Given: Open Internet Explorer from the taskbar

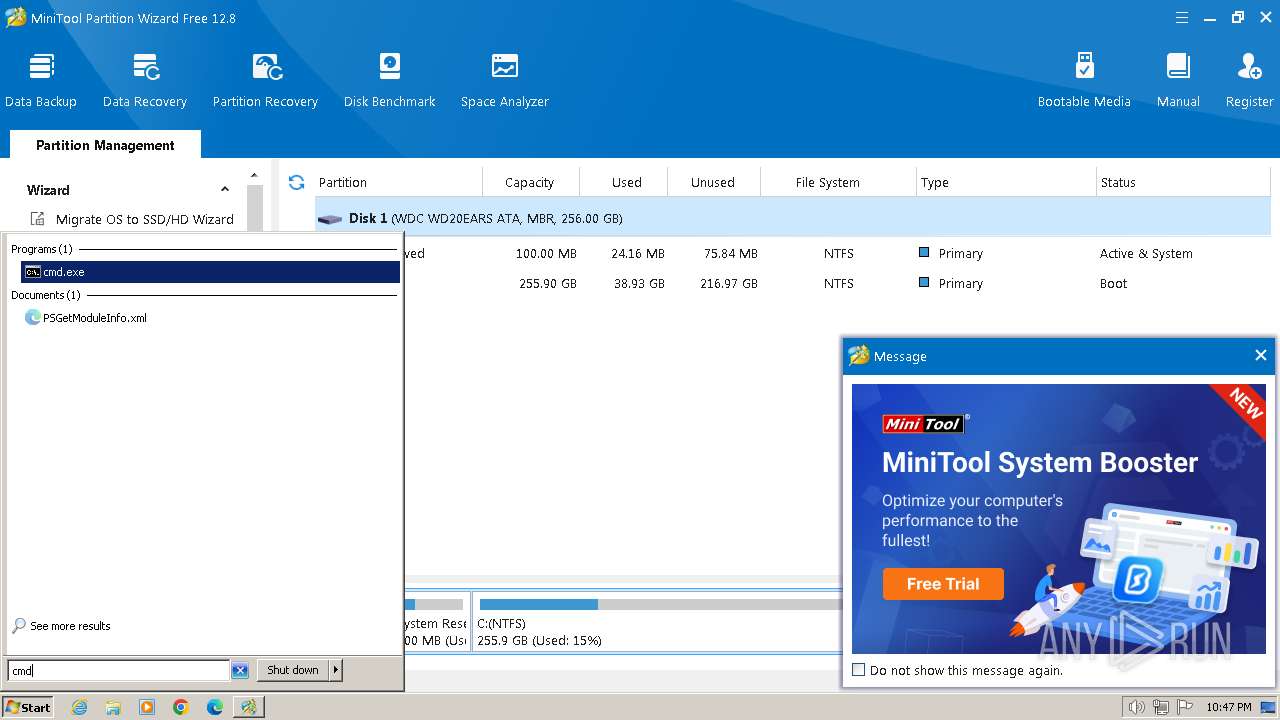Looking at the screenshot, I should [x=79, y=707].
